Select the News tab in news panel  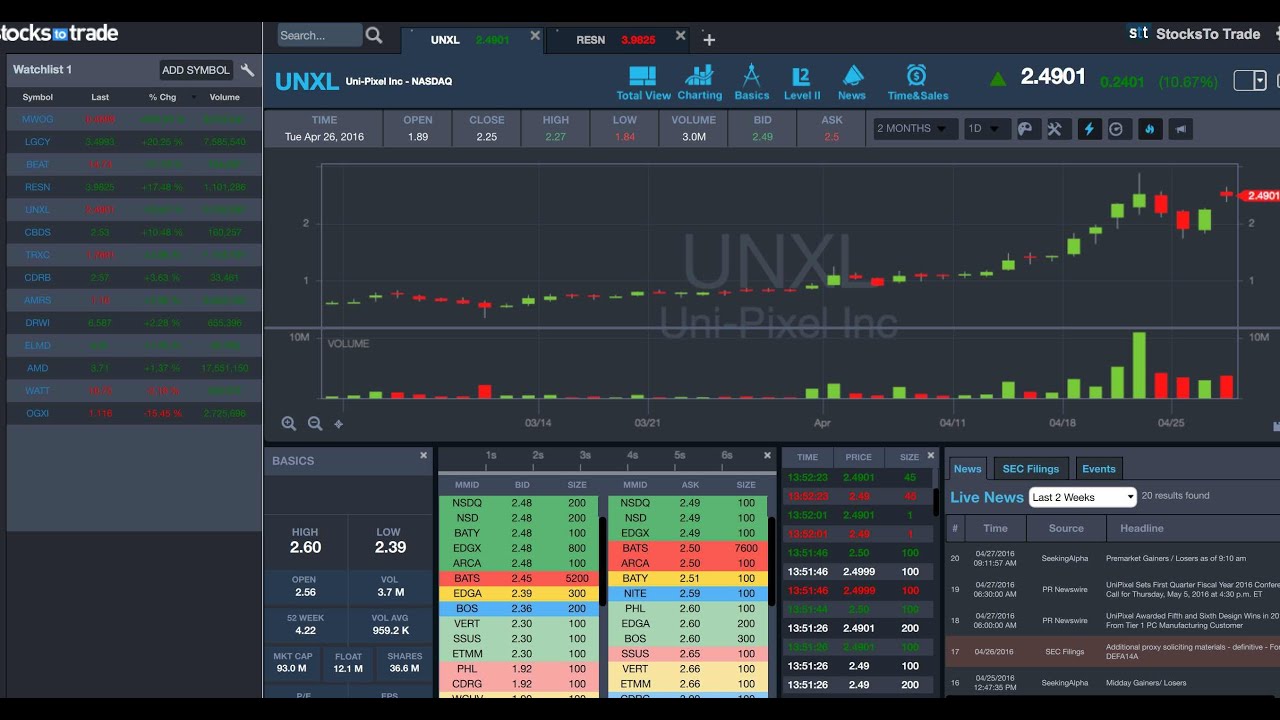[967, 469]
